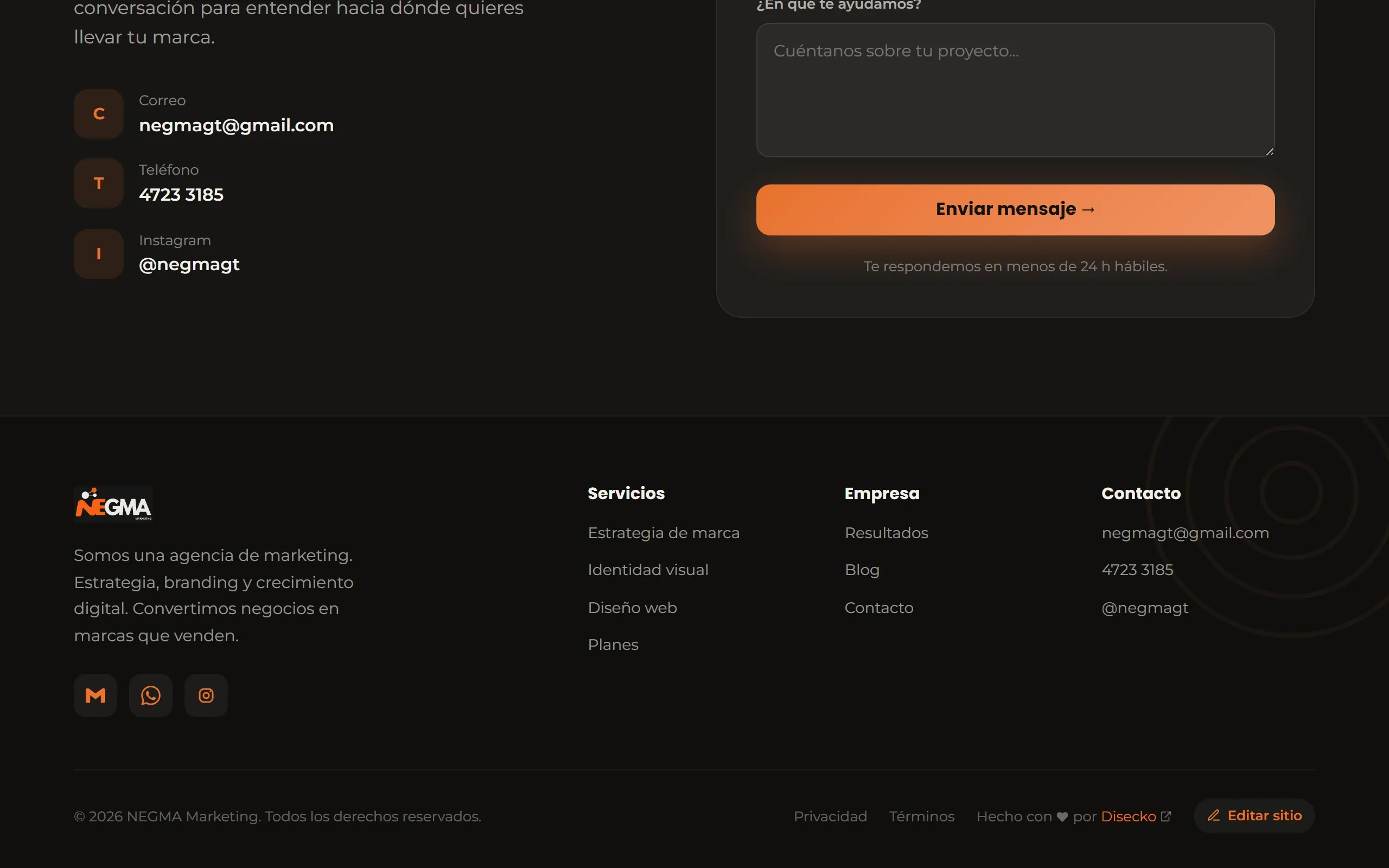Open the Instagram icon in footer
This screenshot has height=868, width=1389.
pyautogui.click(x=206, y=695)
